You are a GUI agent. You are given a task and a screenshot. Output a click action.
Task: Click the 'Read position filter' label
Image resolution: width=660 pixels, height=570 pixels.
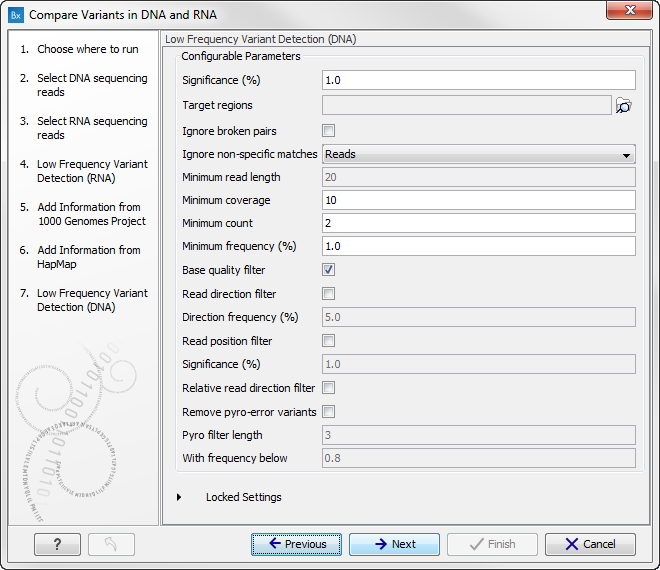click(x=227, y=341)
